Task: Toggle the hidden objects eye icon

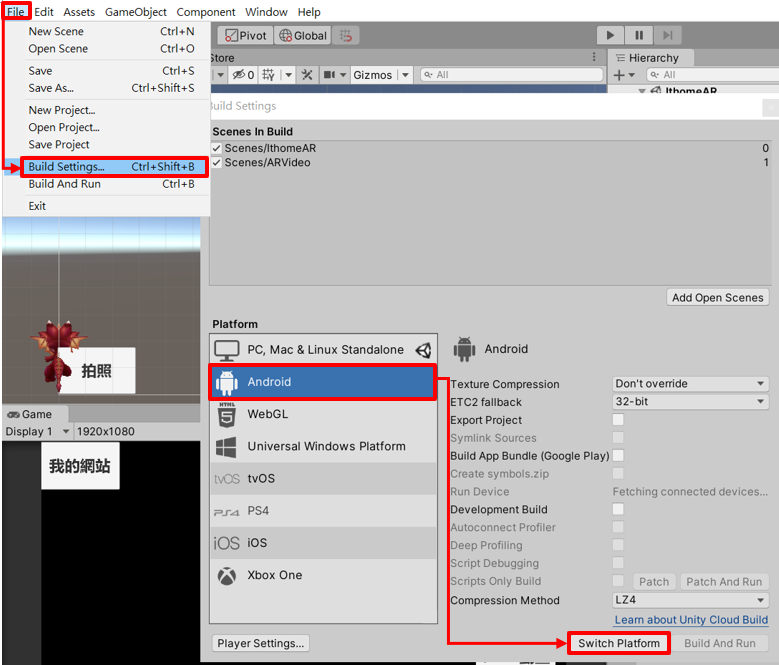Action: pyautogui.click(x=243, y=75)
